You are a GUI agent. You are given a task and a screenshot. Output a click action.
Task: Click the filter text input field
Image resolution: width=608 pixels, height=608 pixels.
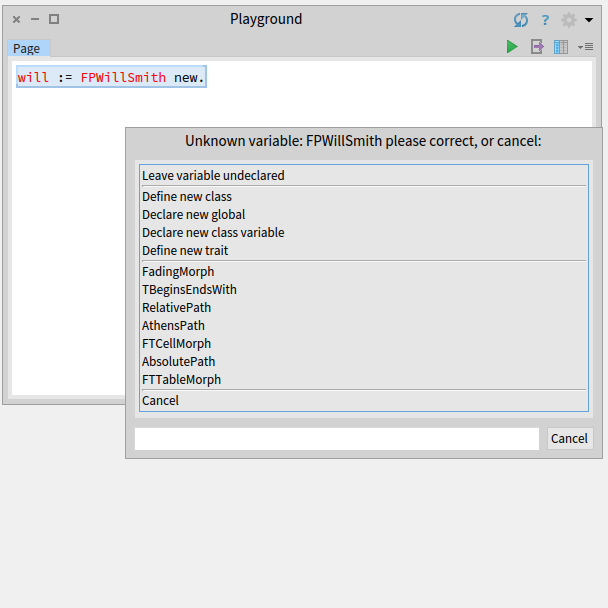click(337, 439)
